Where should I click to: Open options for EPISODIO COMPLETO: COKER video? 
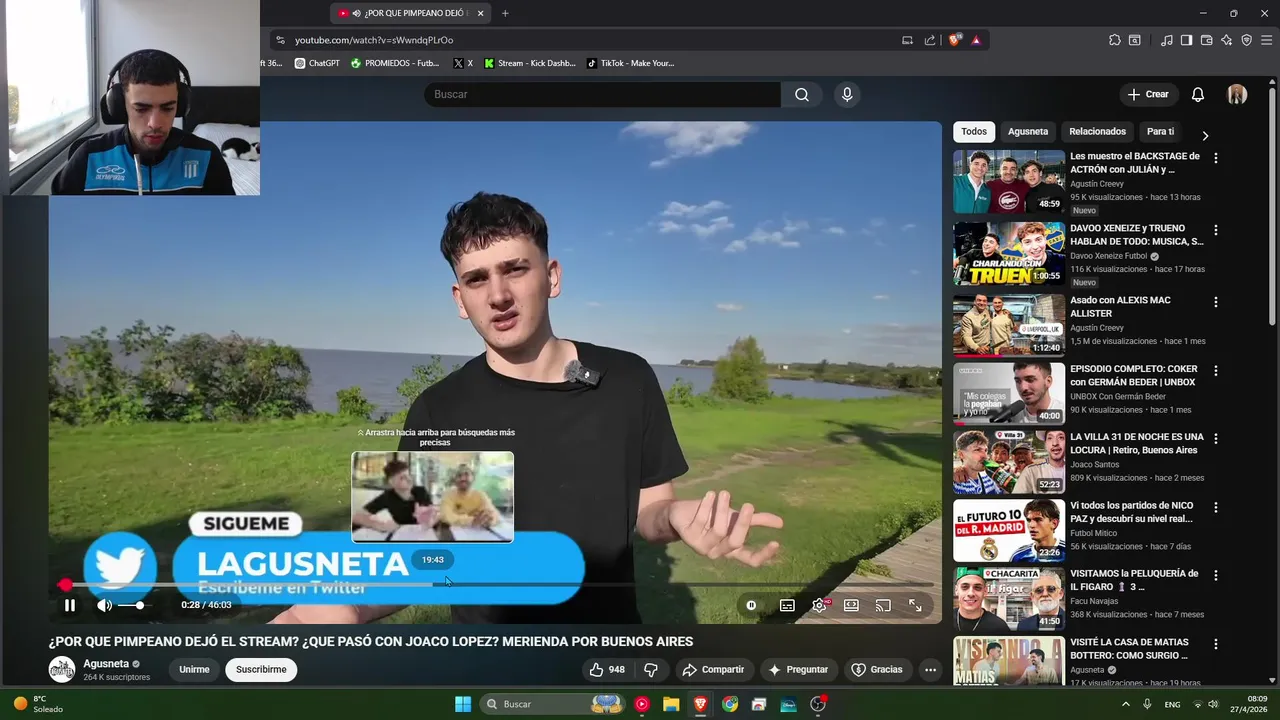1216,370
